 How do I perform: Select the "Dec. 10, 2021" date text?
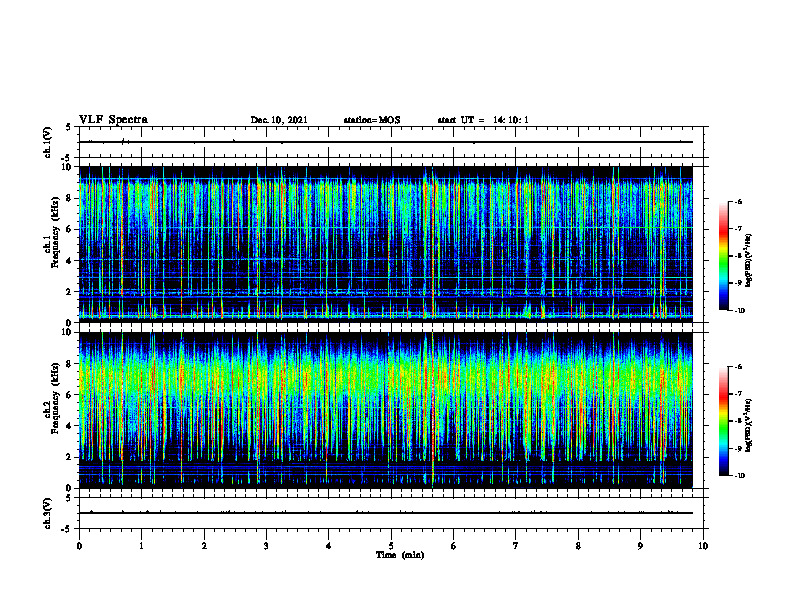(x=279, y=120)
